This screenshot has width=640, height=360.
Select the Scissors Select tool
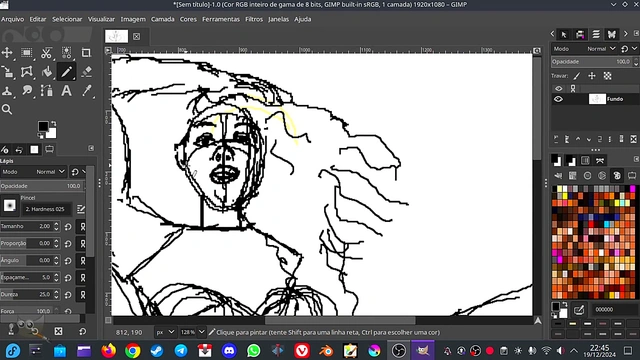[46, 53]
